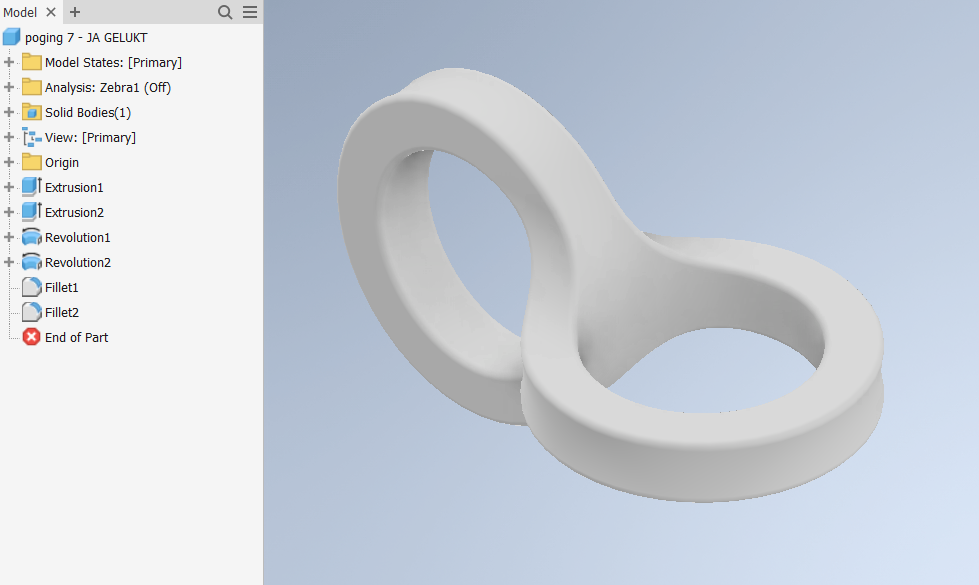Expand the Revolution2 feature node
Image resolution: width=979 pixels, height=585 pixels.
click(x=9, y=262)
